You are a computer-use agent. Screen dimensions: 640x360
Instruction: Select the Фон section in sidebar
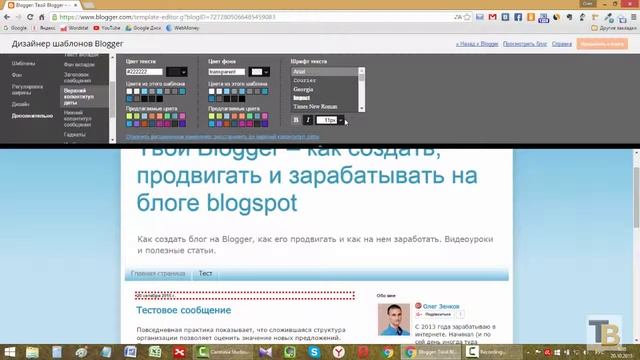pyautogui.click(x=17, y=75)
